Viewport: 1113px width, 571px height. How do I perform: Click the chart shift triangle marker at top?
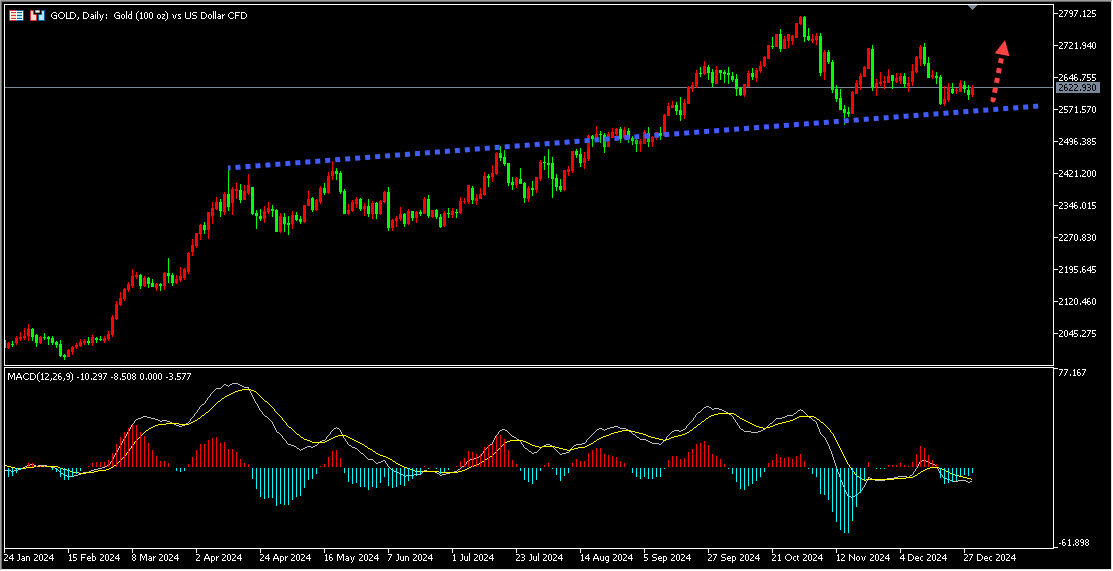[972, 6]
